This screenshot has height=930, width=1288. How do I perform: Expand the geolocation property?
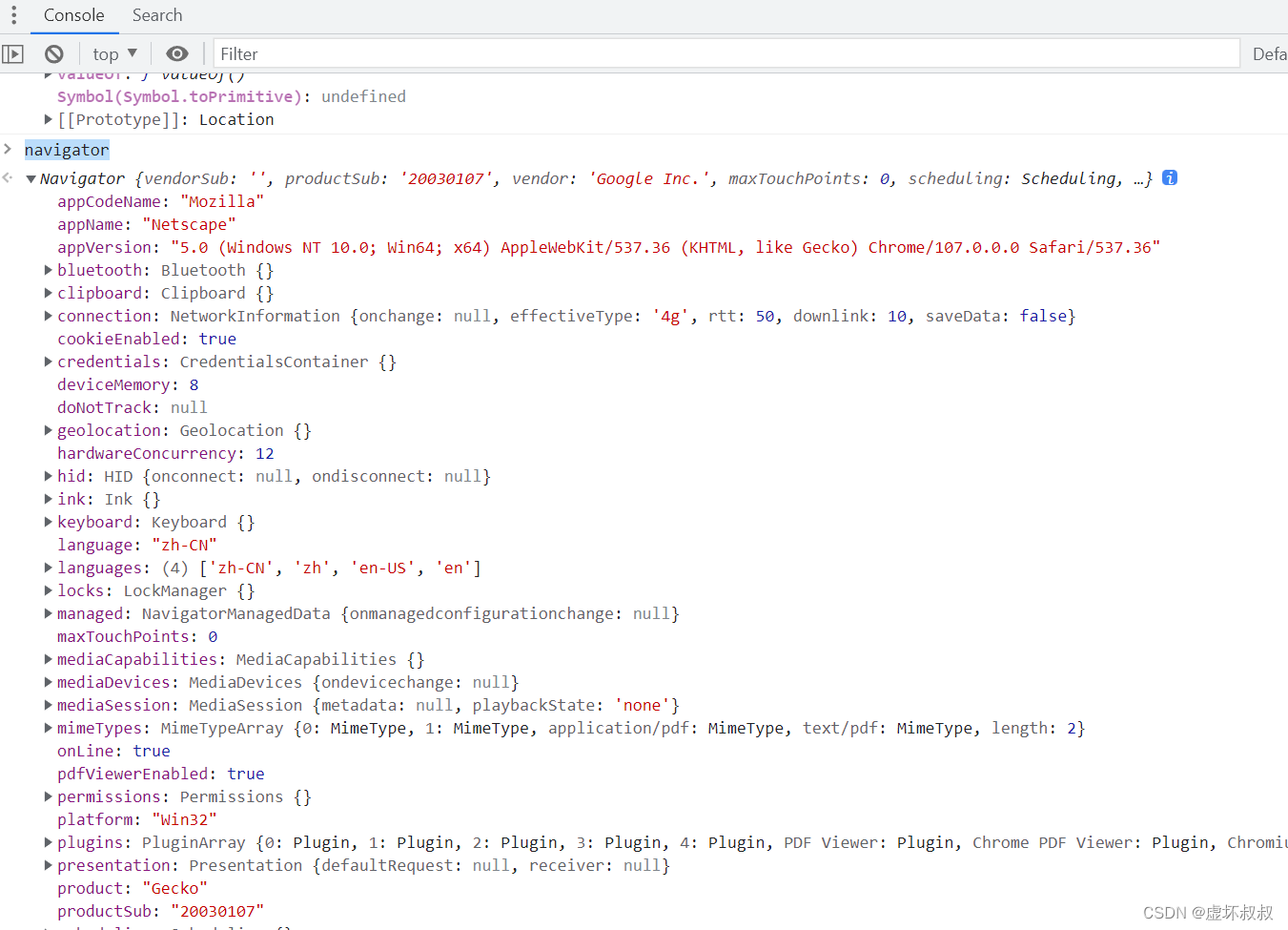[x=48, y=430]
